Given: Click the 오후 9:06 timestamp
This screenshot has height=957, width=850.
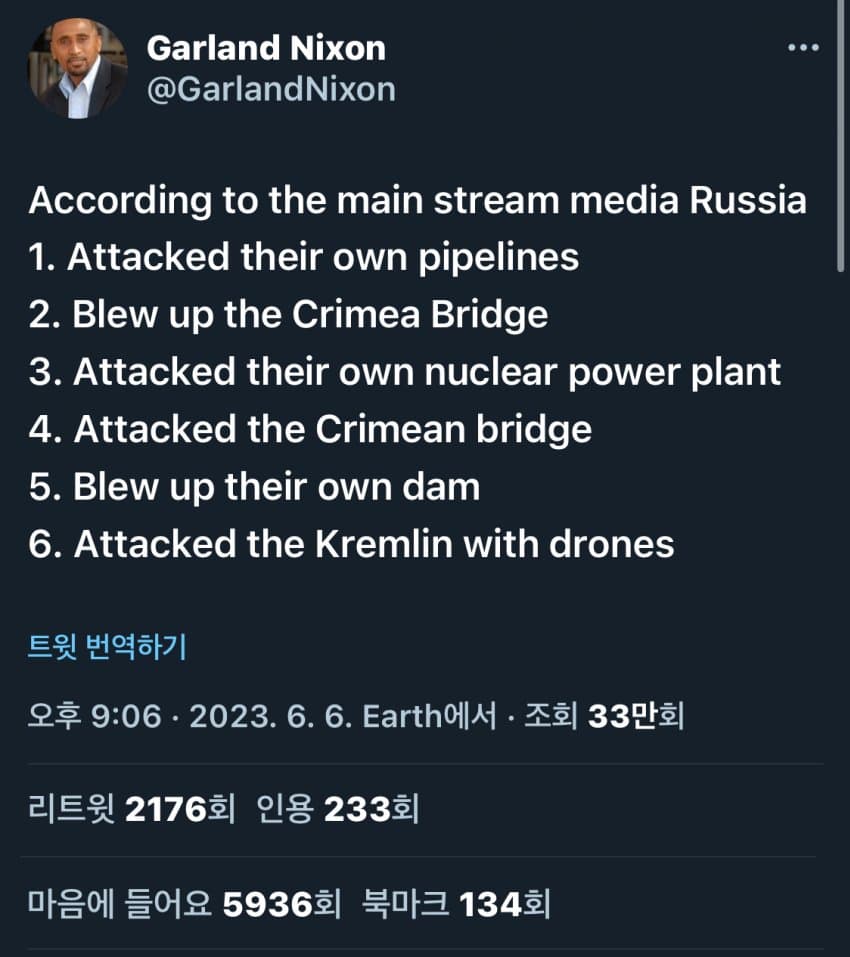Looking at the screenshot, I should click(95, 716).
